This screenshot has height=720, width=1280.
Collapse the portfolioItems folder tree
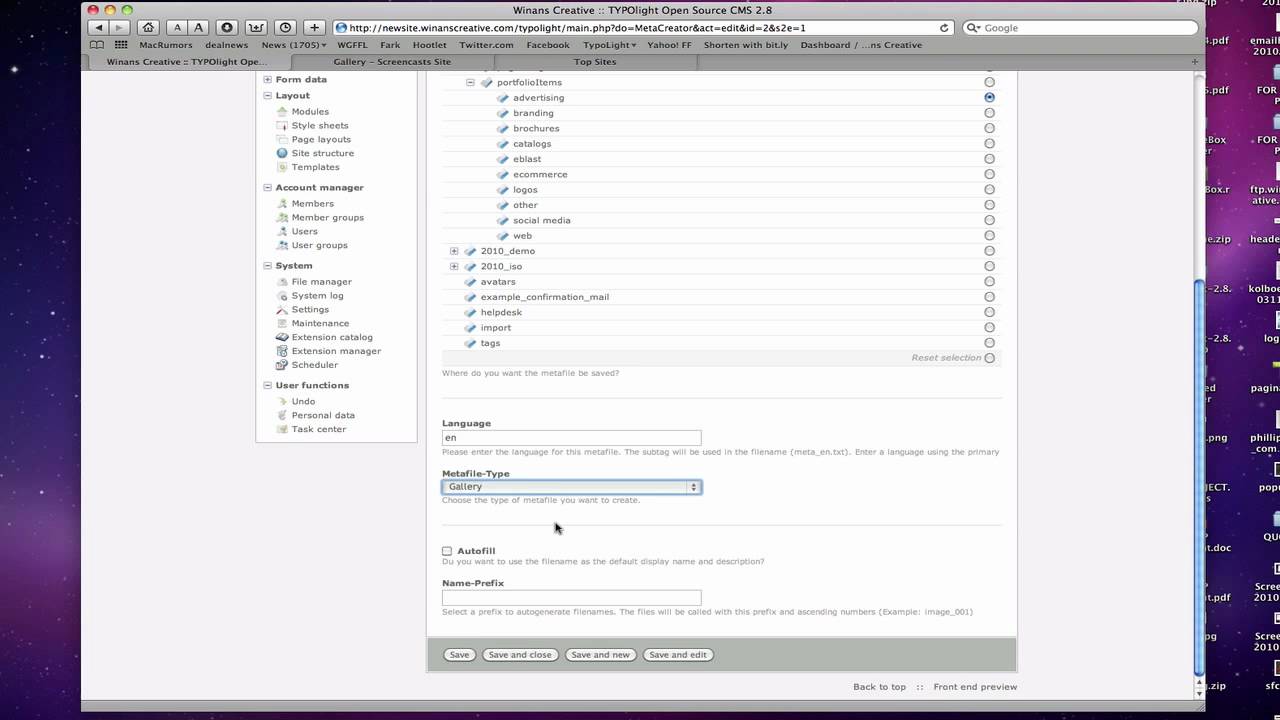[470, 82]
